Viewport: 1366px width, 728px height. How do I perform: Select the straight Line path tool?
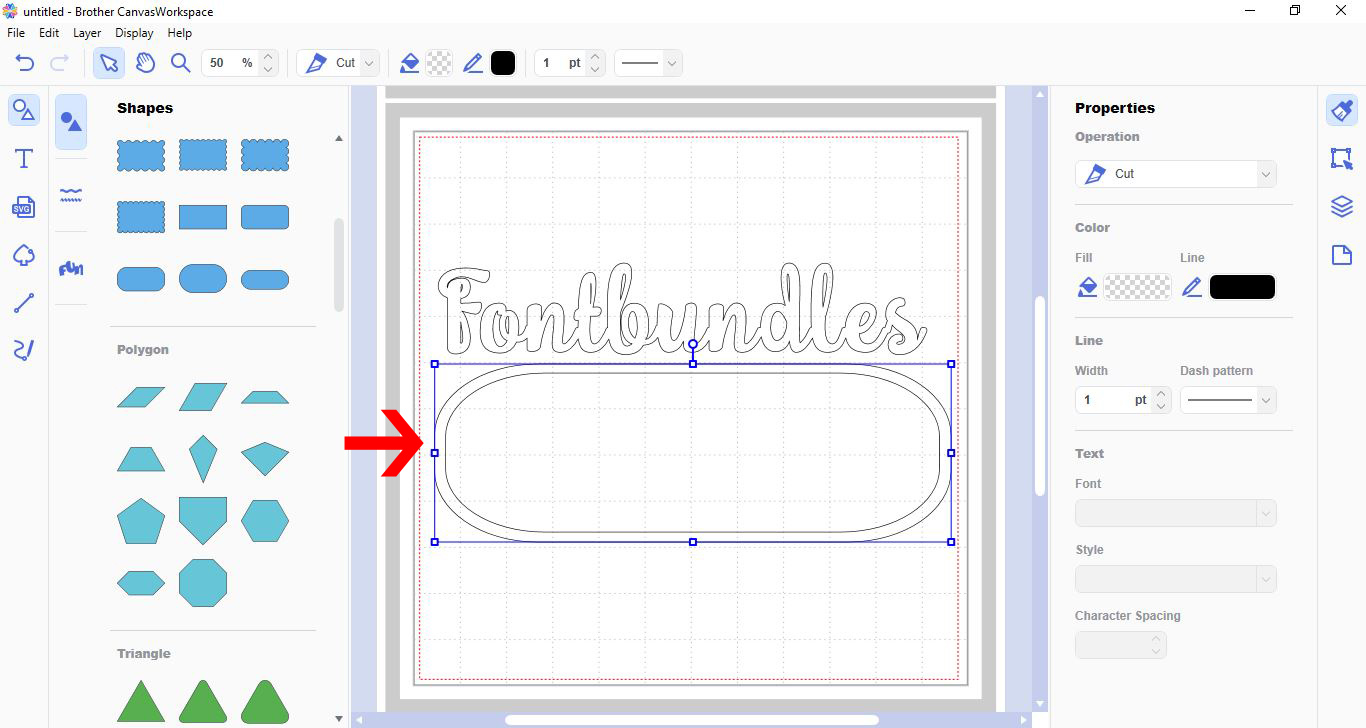pyautogui.click(x=24, y=303)
